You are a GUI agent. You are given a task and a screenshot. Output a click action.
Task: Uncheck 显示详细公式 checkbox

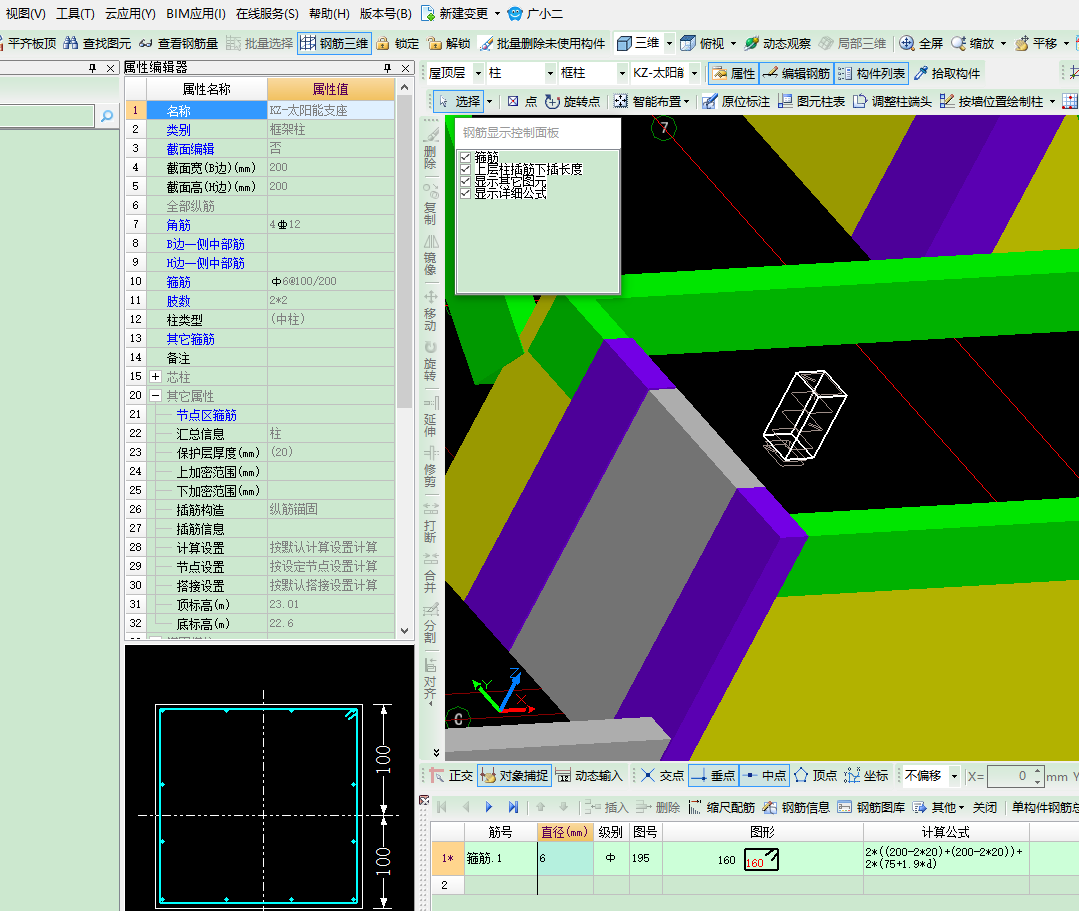click(x=465, y=193)
